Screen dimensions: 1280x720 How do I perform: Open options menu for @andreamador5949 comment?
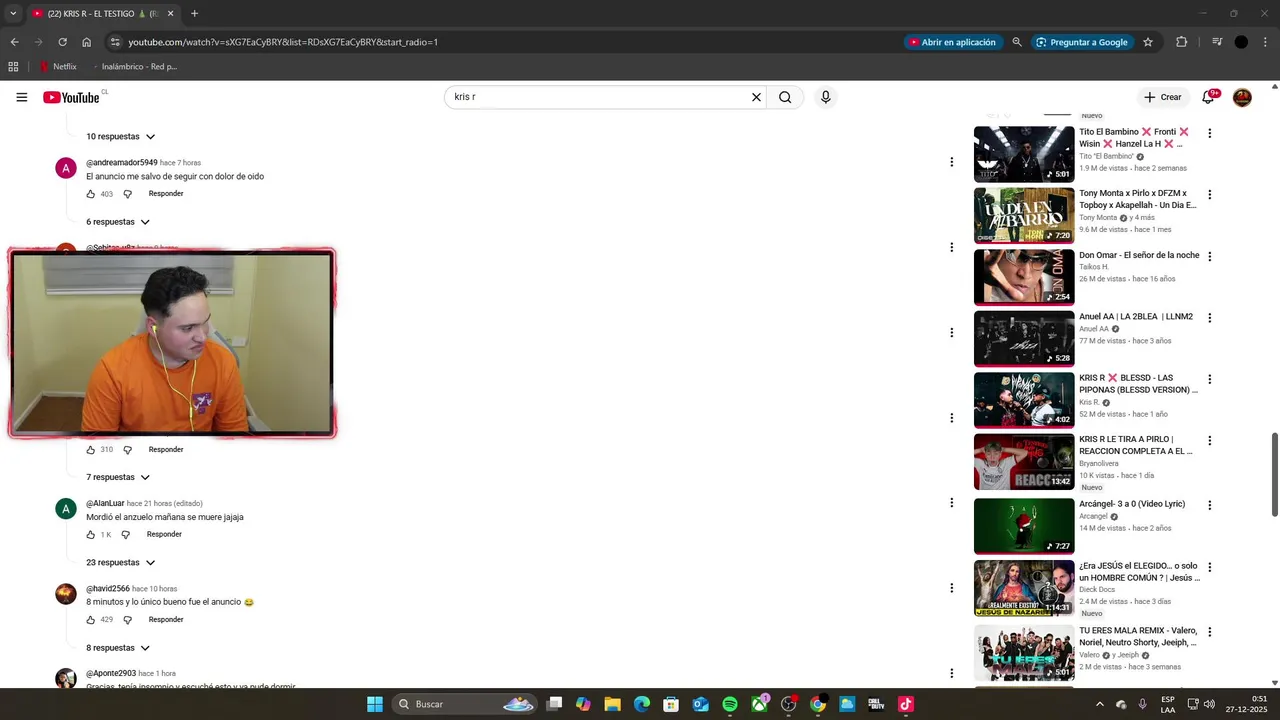coord(951,162)
